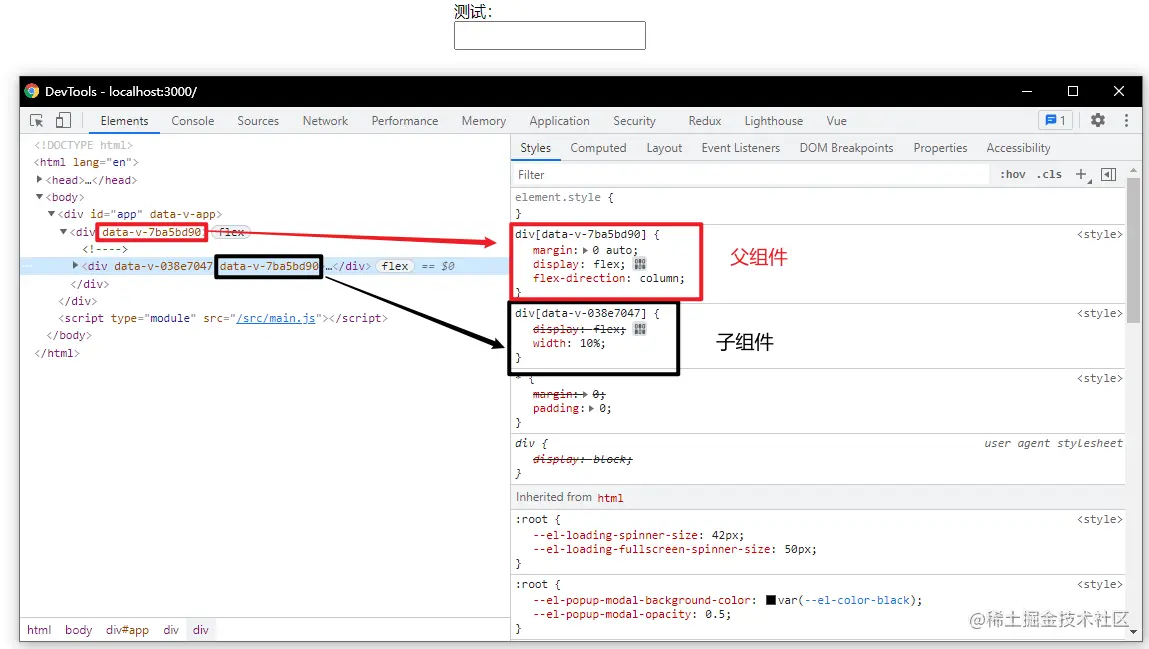Click the element.style rule block
1149x649 pixels.
point(818,206)
